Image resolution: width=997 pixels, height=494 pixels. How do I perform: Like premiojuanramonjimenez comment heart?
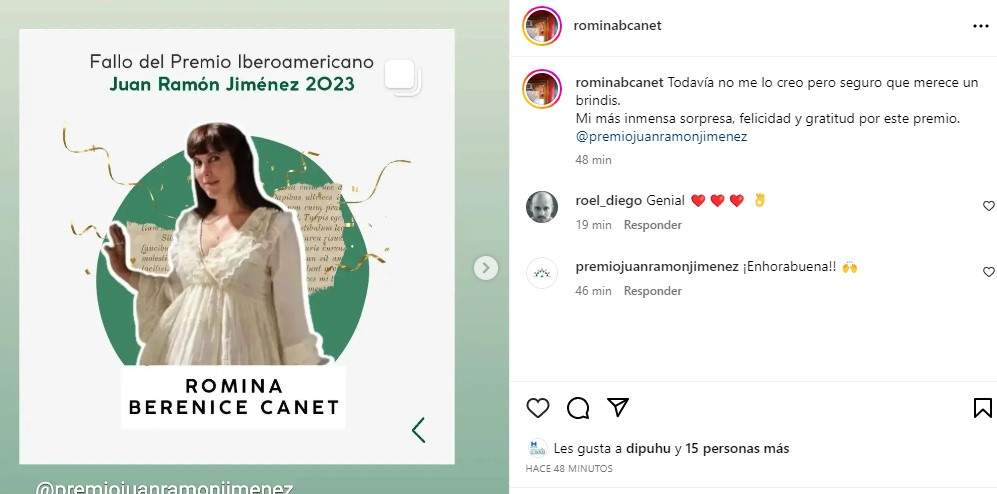989,272
